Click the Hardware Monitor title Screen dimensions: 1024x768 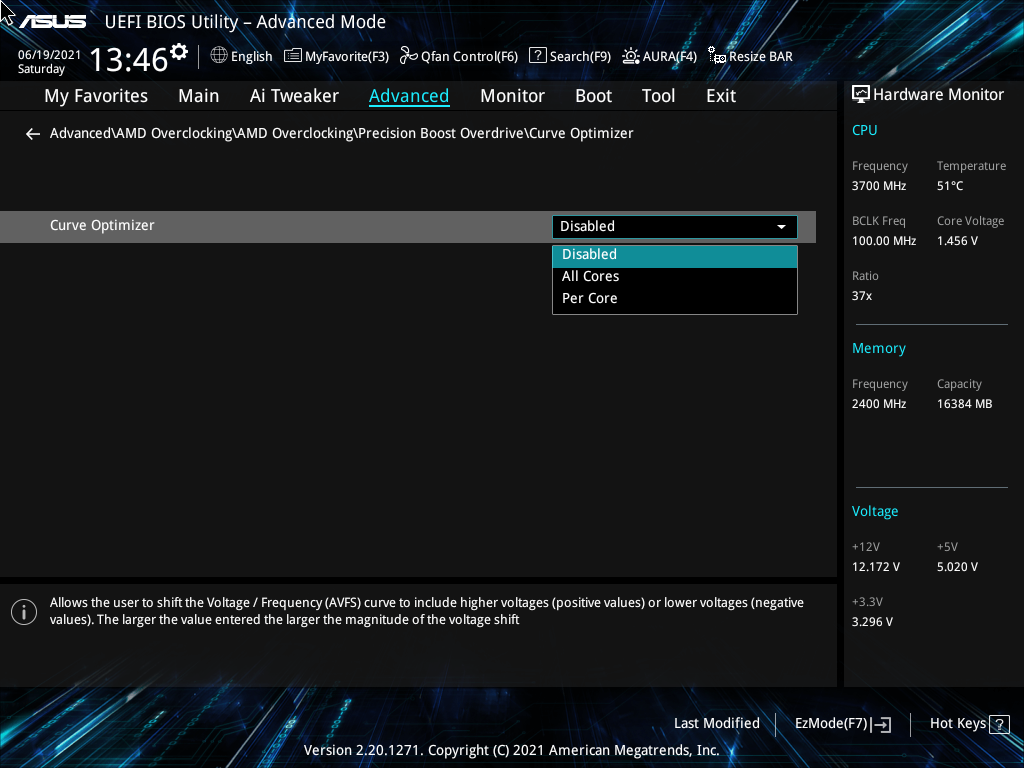click(x=938, y=95)
